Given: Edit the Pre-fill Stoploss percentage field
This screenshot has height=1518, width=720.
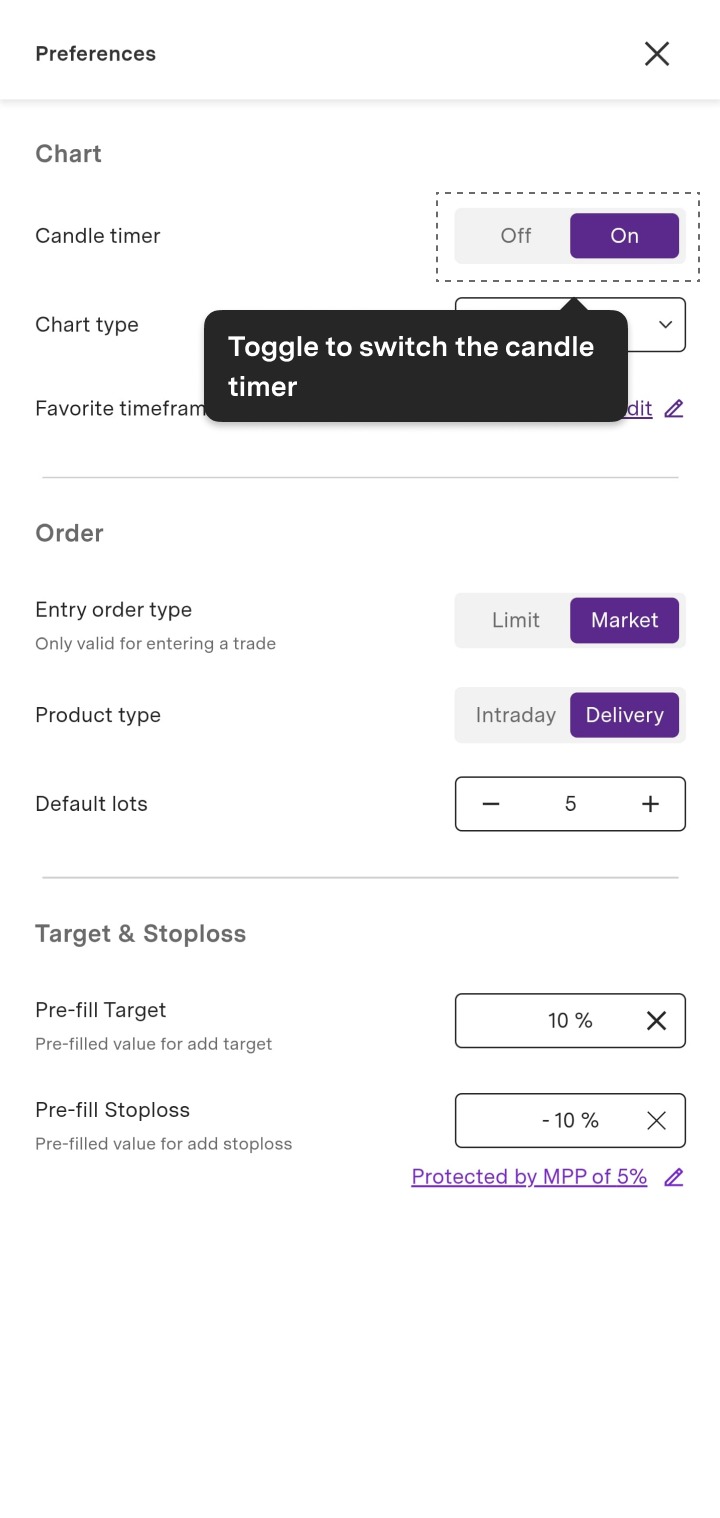Looking at the screenshot, I should point(570,1120).
